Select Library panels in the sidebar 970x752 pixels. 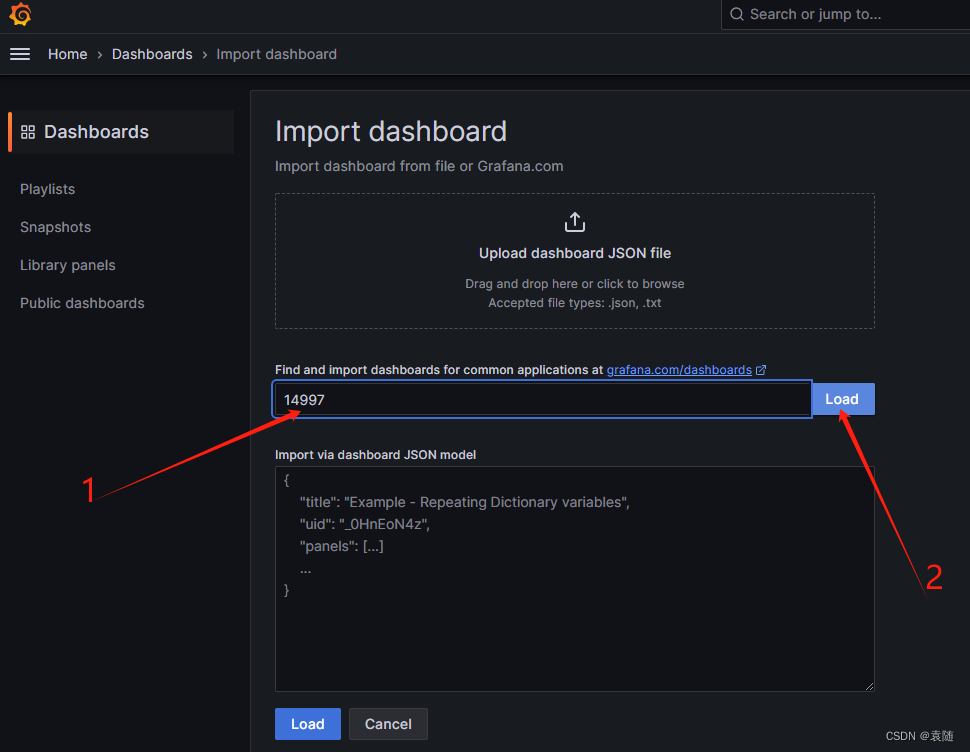(67, 265)
